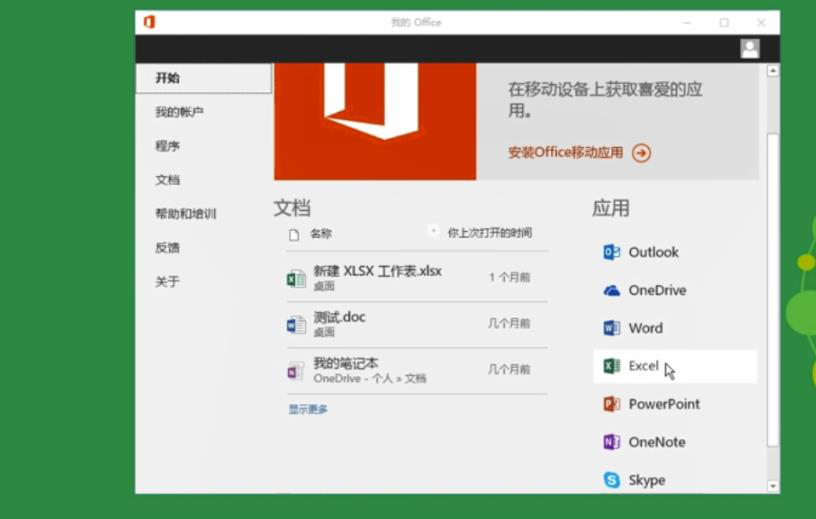
Task: Click the OneNote icon for 我的笔记本
Action: point(296,371)
